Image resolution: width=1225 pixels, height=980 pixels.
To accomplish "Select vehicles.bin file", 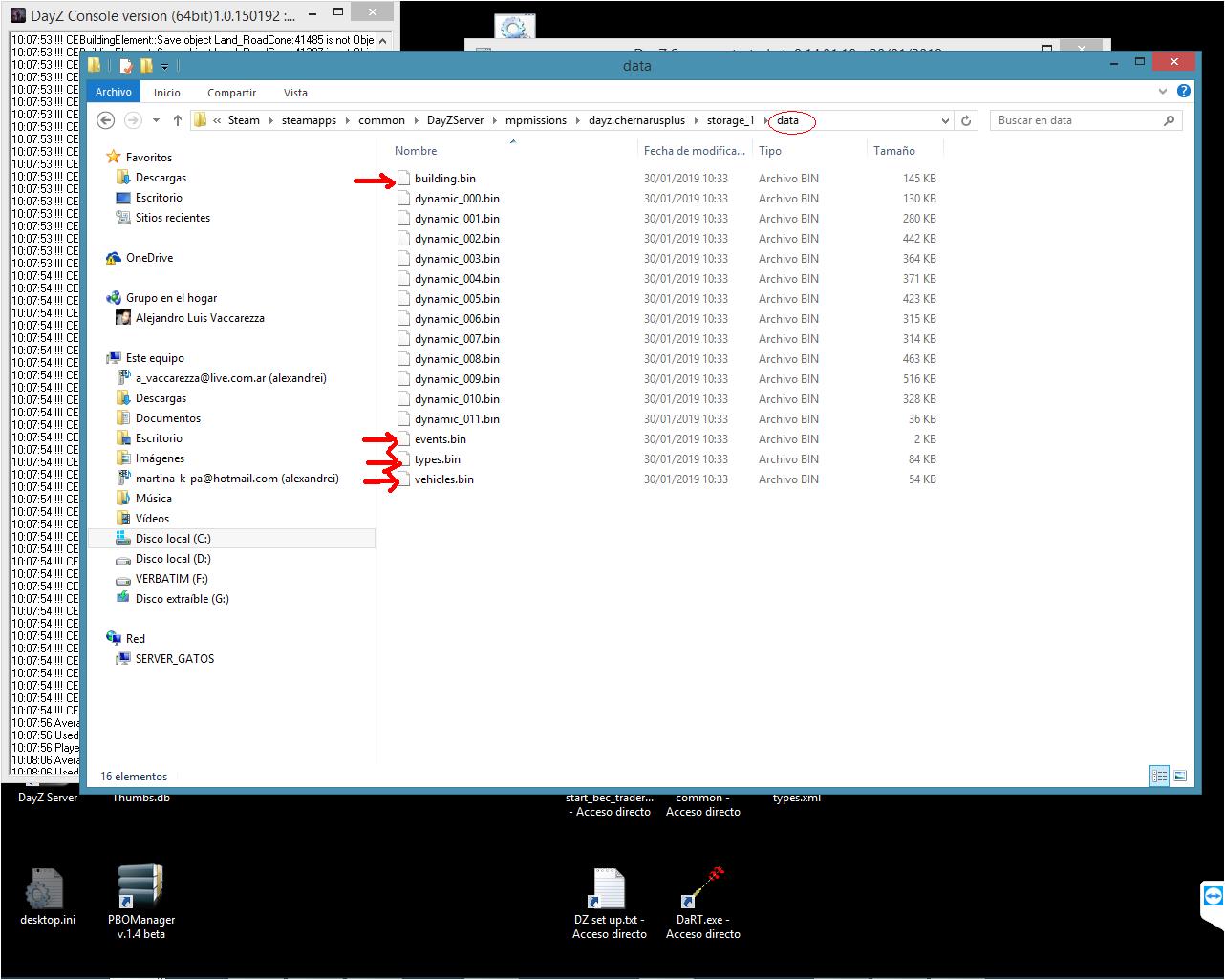I will [x=443, y=479].
